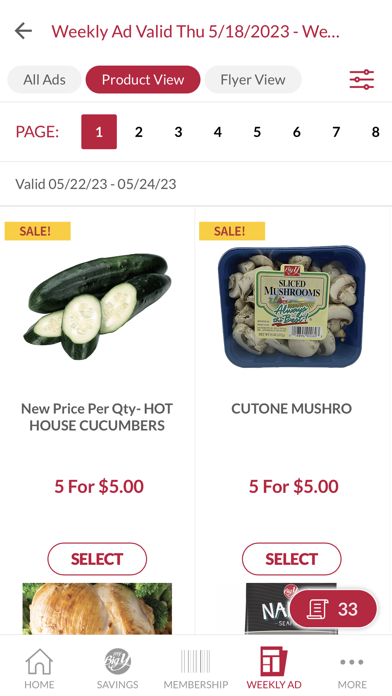Jump to page 2

coord(139,132)
